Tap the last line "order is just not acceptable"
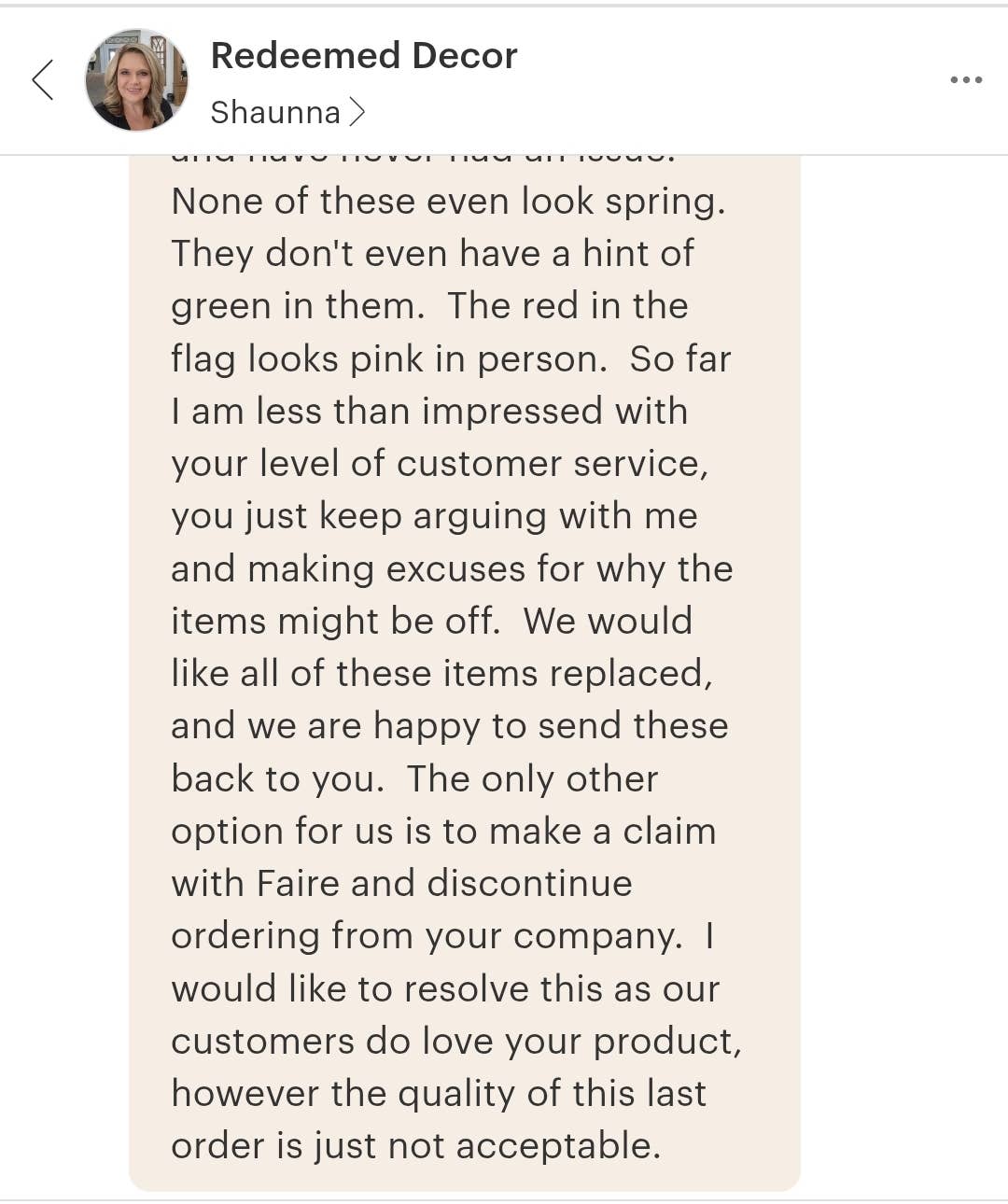The image size is (1008, 1204). (416, 1146)
